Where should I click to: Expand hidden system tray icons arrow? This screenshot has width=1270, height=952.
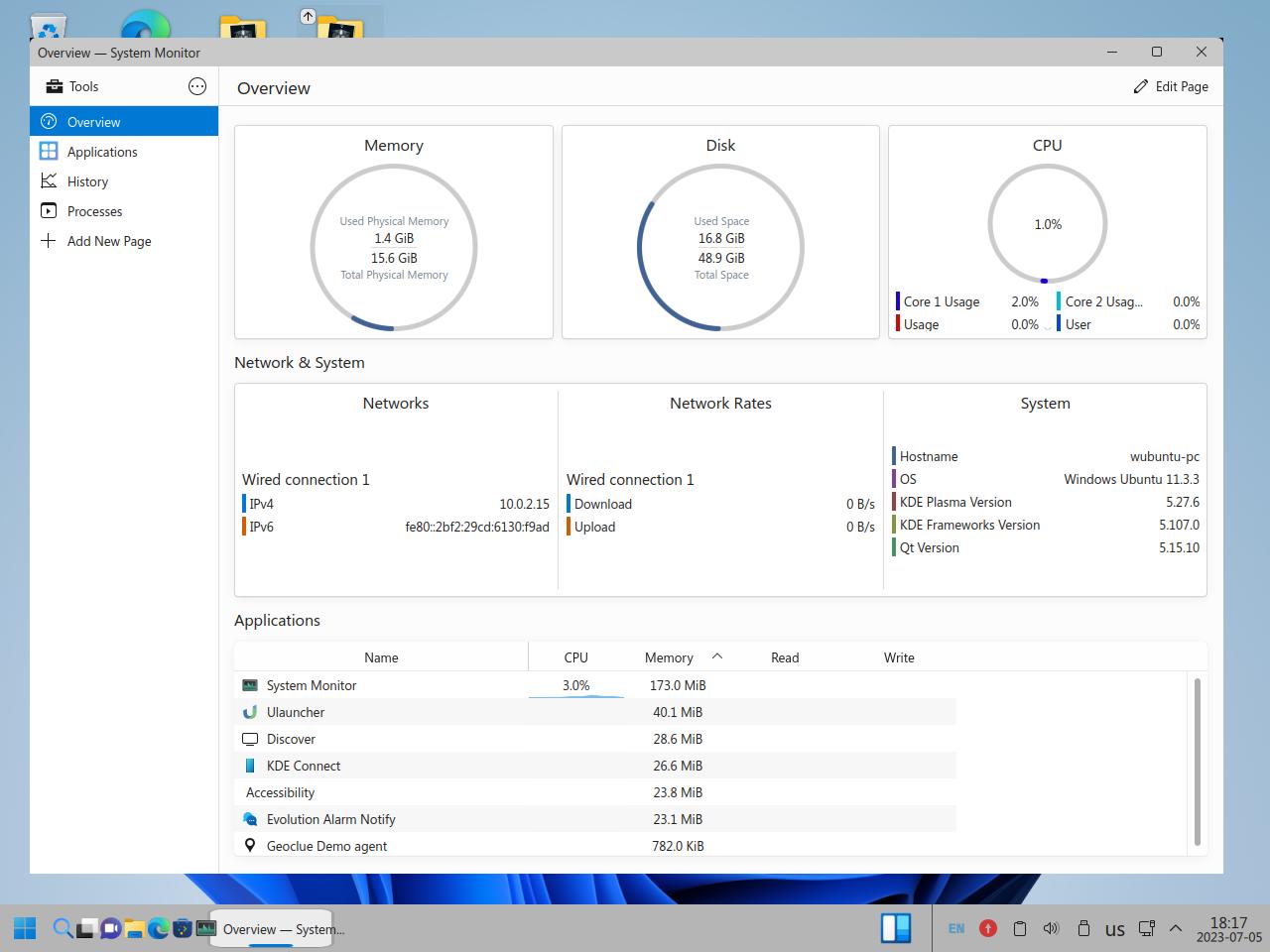click(x=1176, y=928)
